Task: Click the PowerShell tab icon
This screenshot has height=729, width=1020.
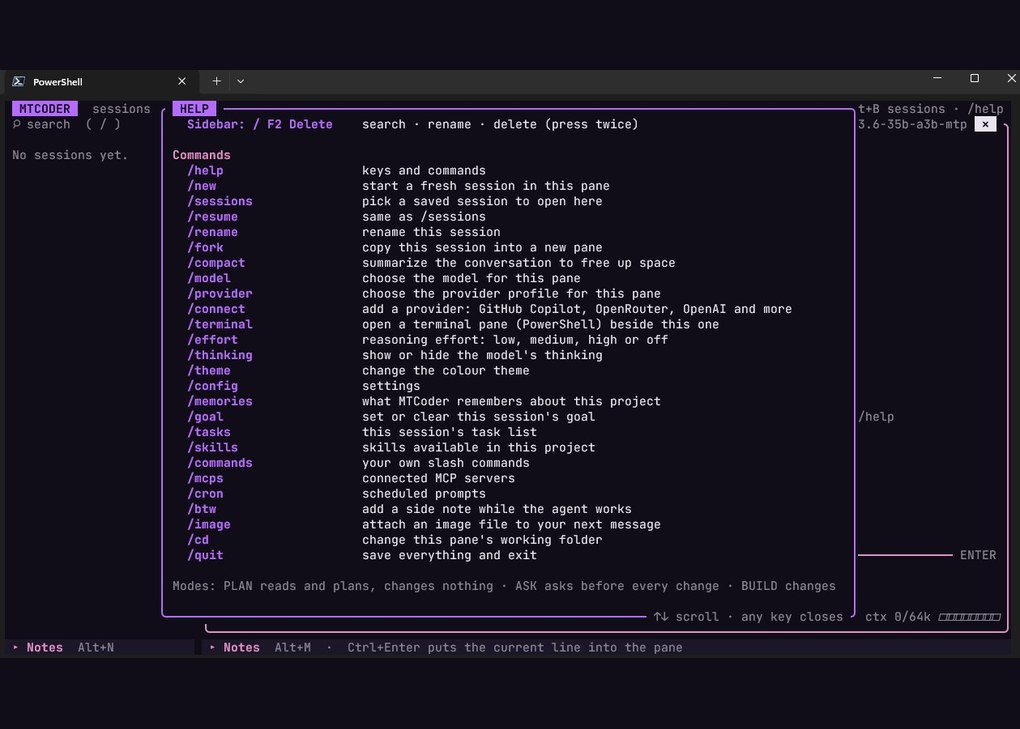Action: 19,81
